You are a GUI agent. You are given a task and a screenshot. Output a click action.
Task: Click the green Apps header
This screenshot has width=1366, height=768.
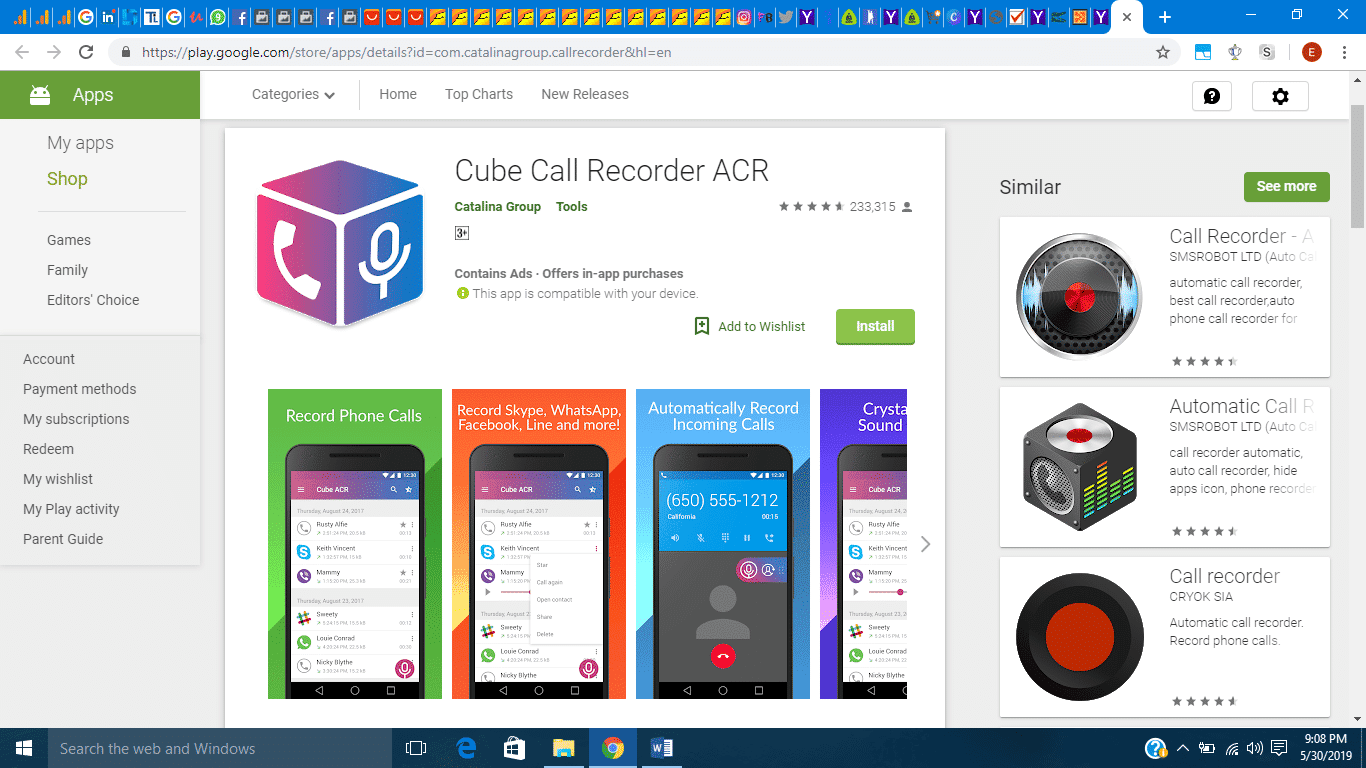pyautogui.click(x=100, y=95)
